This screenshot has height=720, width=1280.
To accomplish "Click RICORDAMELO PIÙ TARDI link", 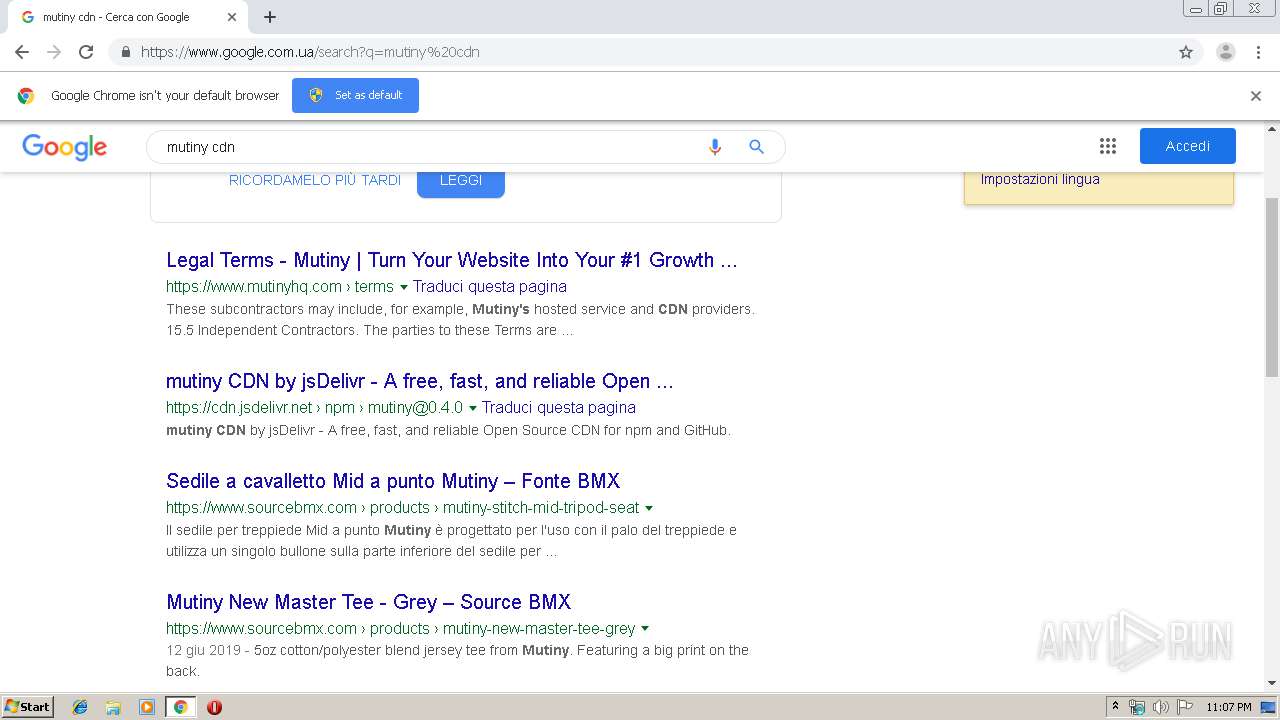I will coord(315,180).
